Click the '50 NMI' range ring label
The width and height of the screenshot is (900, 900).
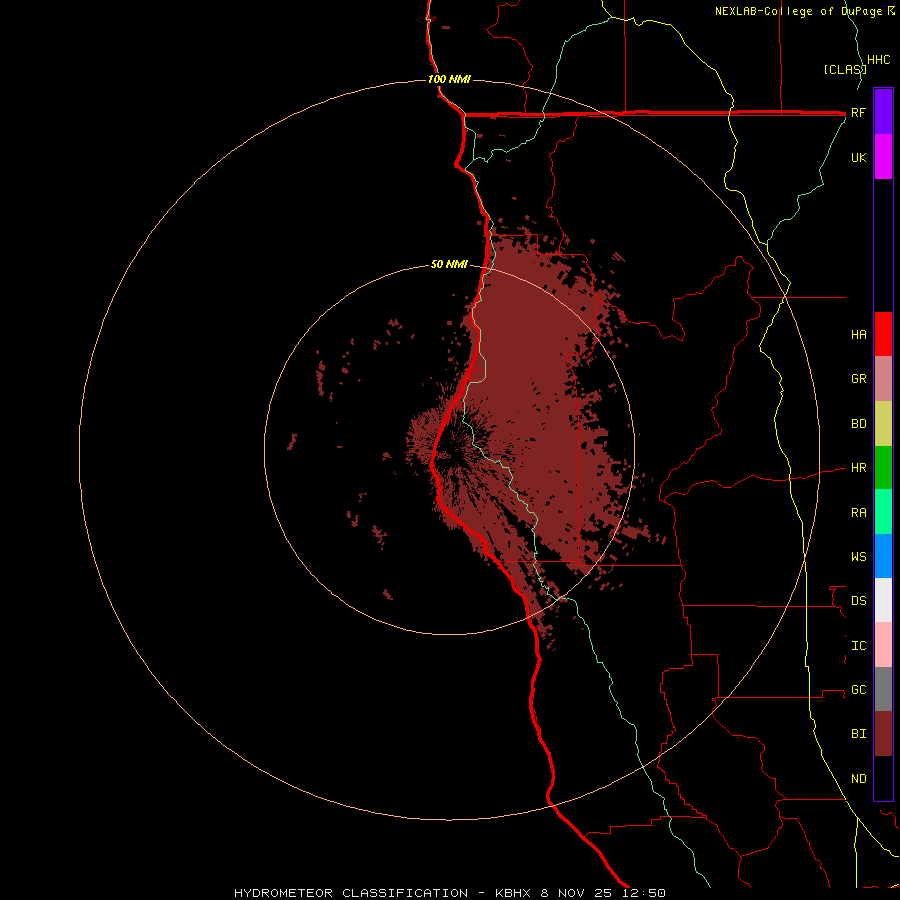click(449, 264)
